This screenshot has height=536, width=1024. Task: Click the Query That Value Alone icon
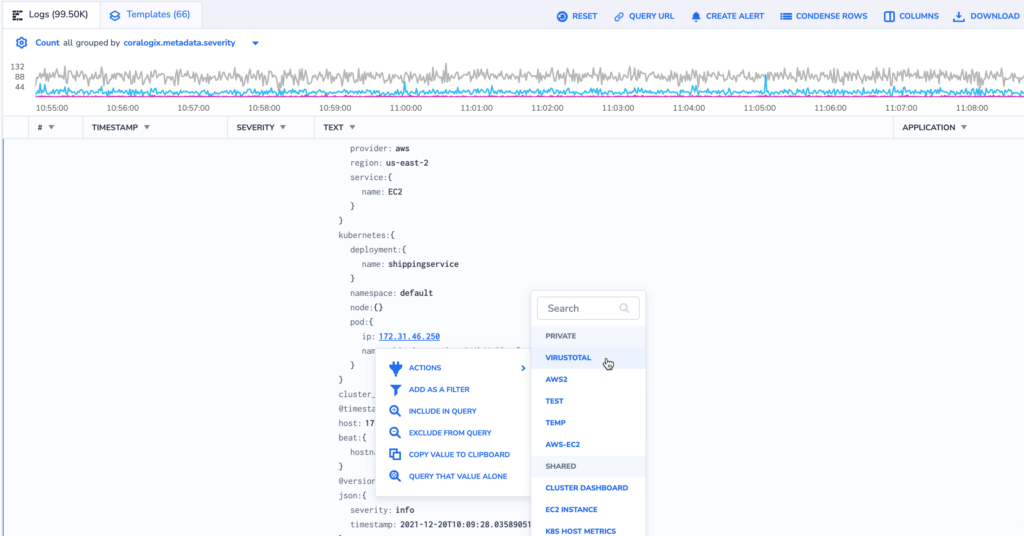395,476
